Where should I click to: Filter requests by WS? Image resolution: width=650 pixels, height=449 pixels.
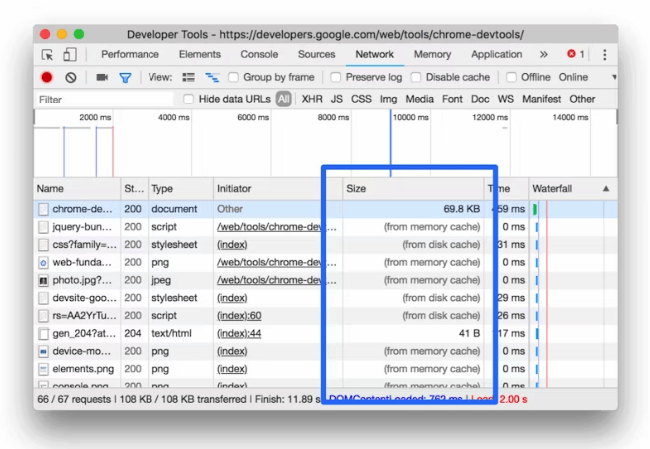[x=505, y=99]
